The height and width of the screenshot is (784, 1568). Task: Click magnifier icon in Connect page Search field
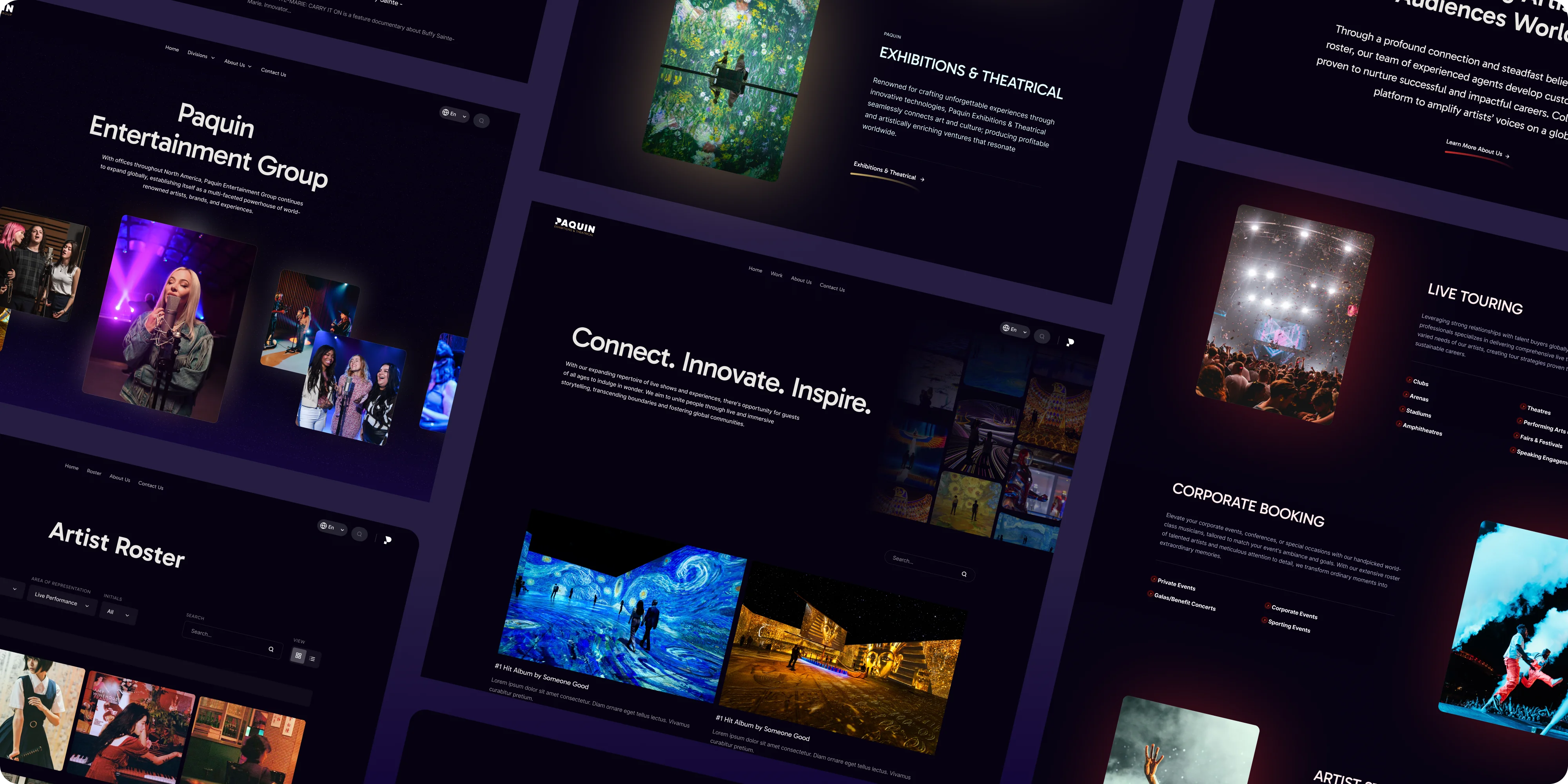click(964, 574)
